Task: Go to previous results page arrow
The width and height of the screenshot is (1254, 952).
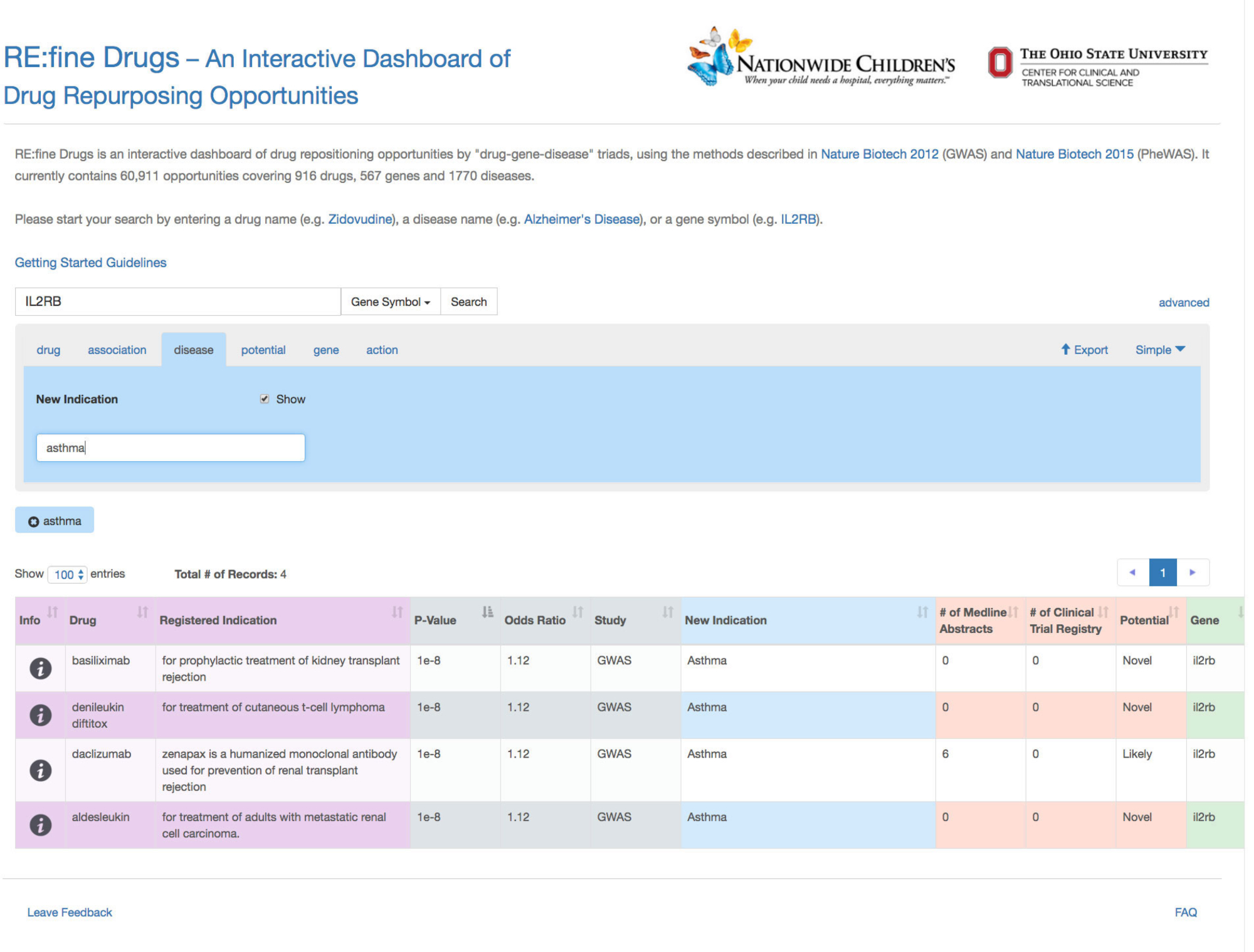Action: click(1132, 572)
